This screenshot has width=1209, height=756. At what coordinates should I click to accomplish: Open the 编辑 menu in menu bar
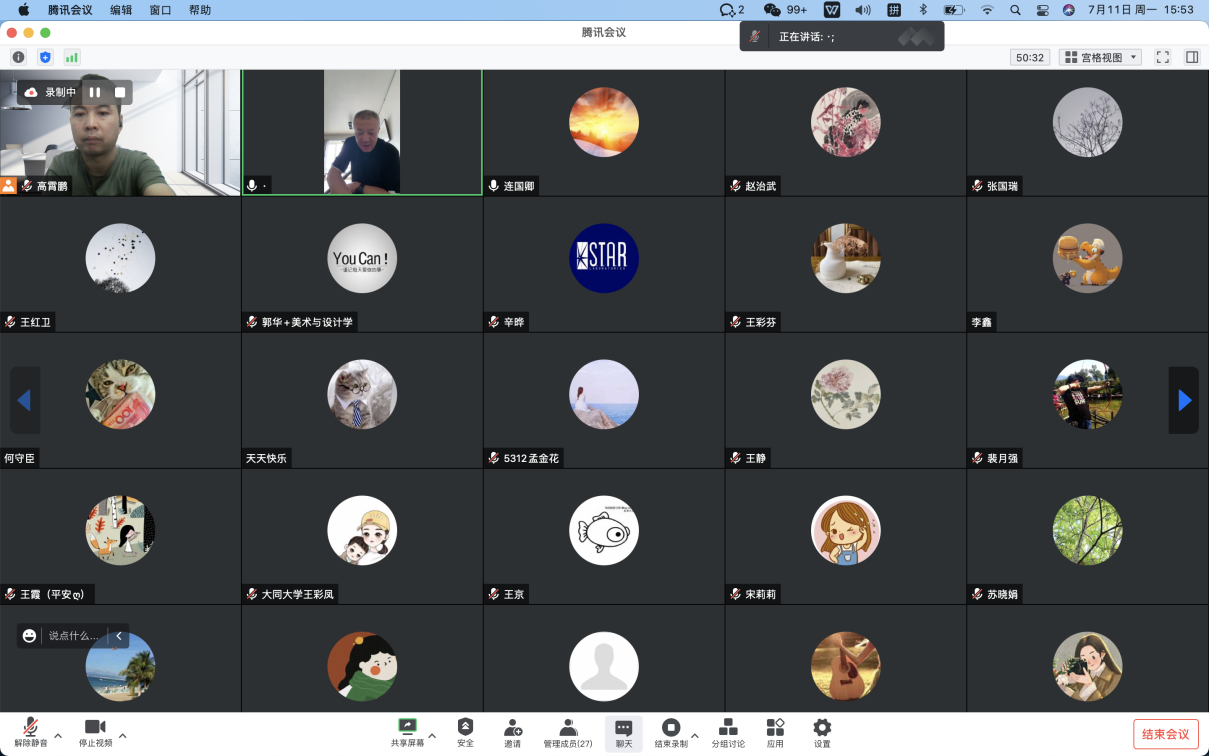pos(121,10)
